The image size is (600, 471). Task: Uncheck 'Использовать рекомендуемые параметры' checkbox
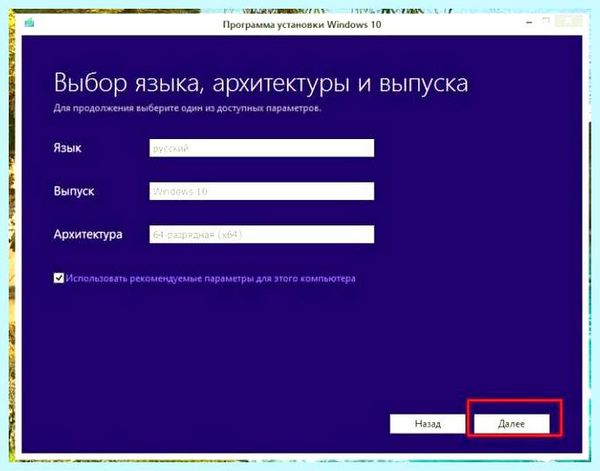[x=59, y=278]
